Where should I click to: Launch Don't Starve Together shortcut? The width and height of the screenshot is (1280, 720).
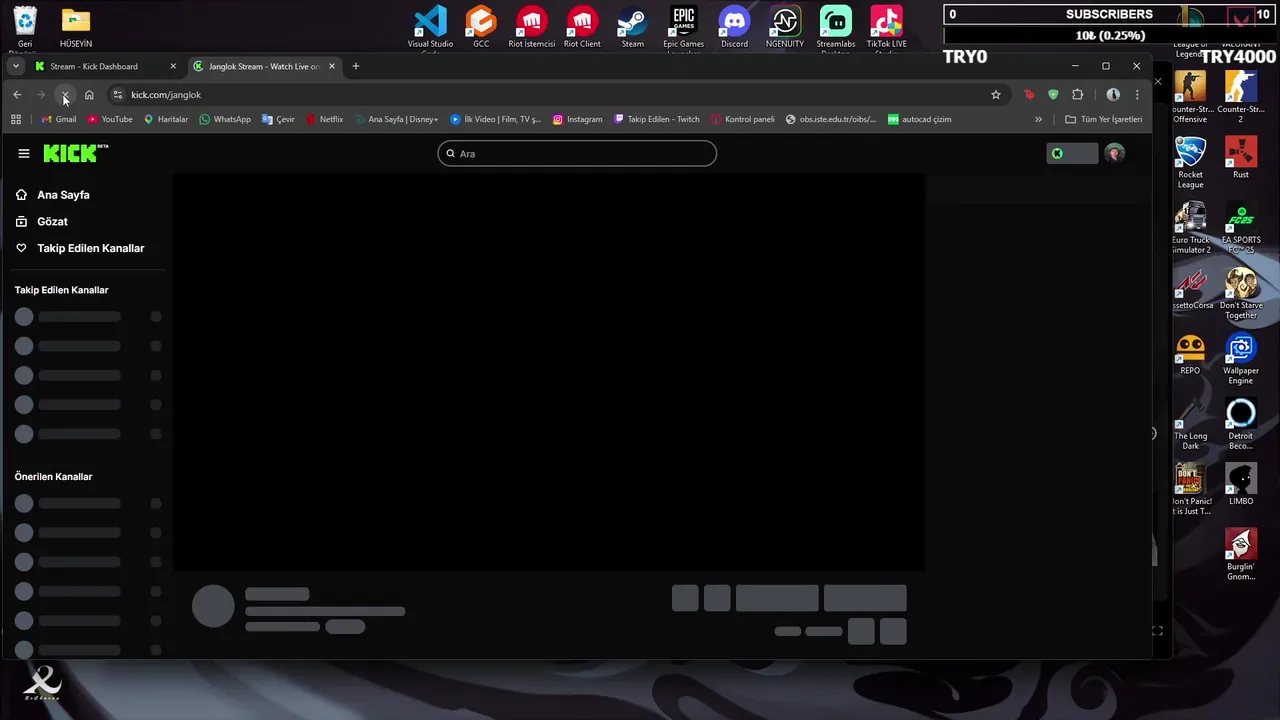pos(1241,294)
